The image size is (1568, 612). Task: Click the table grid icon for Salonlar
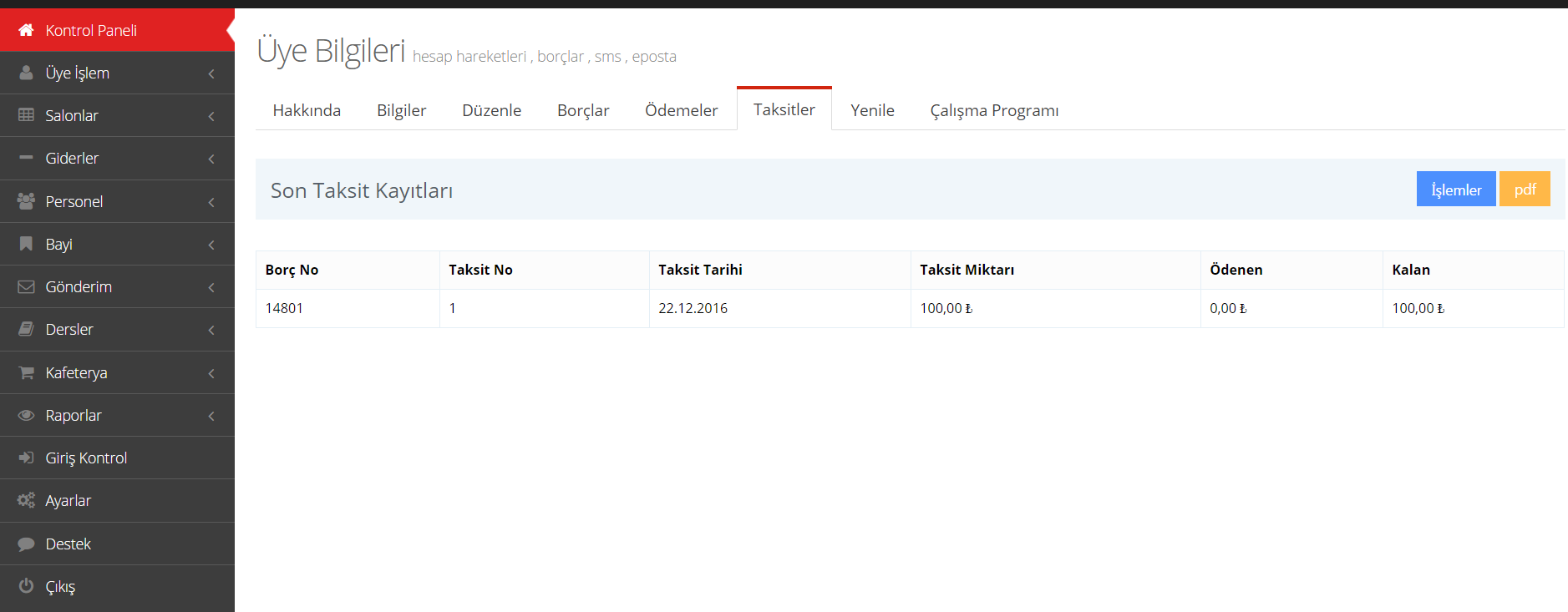(26, 115)
